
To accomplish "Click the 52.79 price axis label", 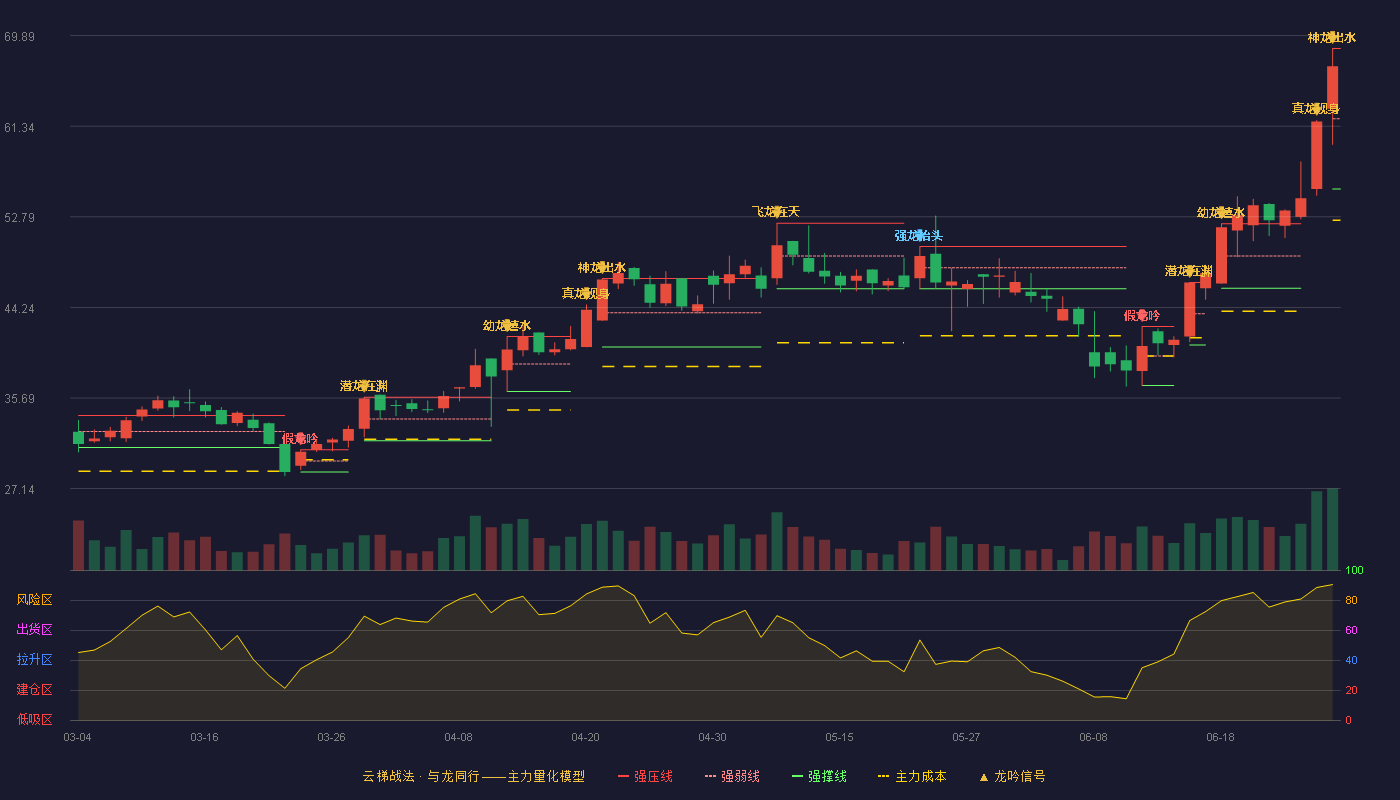I will pyautogui.click(x=19, y=218).
